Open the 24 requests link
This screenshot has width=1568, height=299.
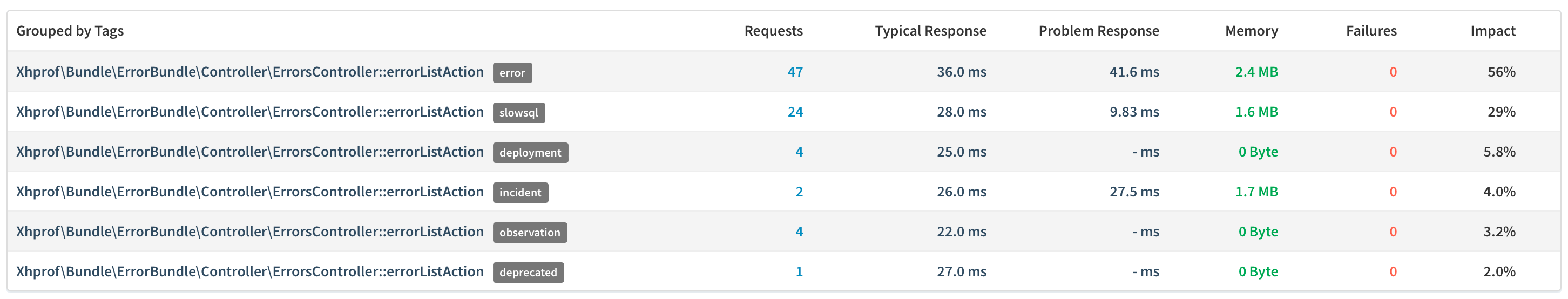pyautogui.click(x=795, y=112)
